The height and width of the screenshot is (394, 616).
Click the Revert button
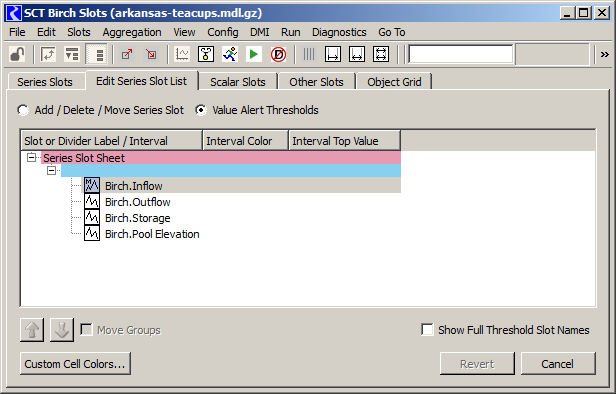click(477, 364)
